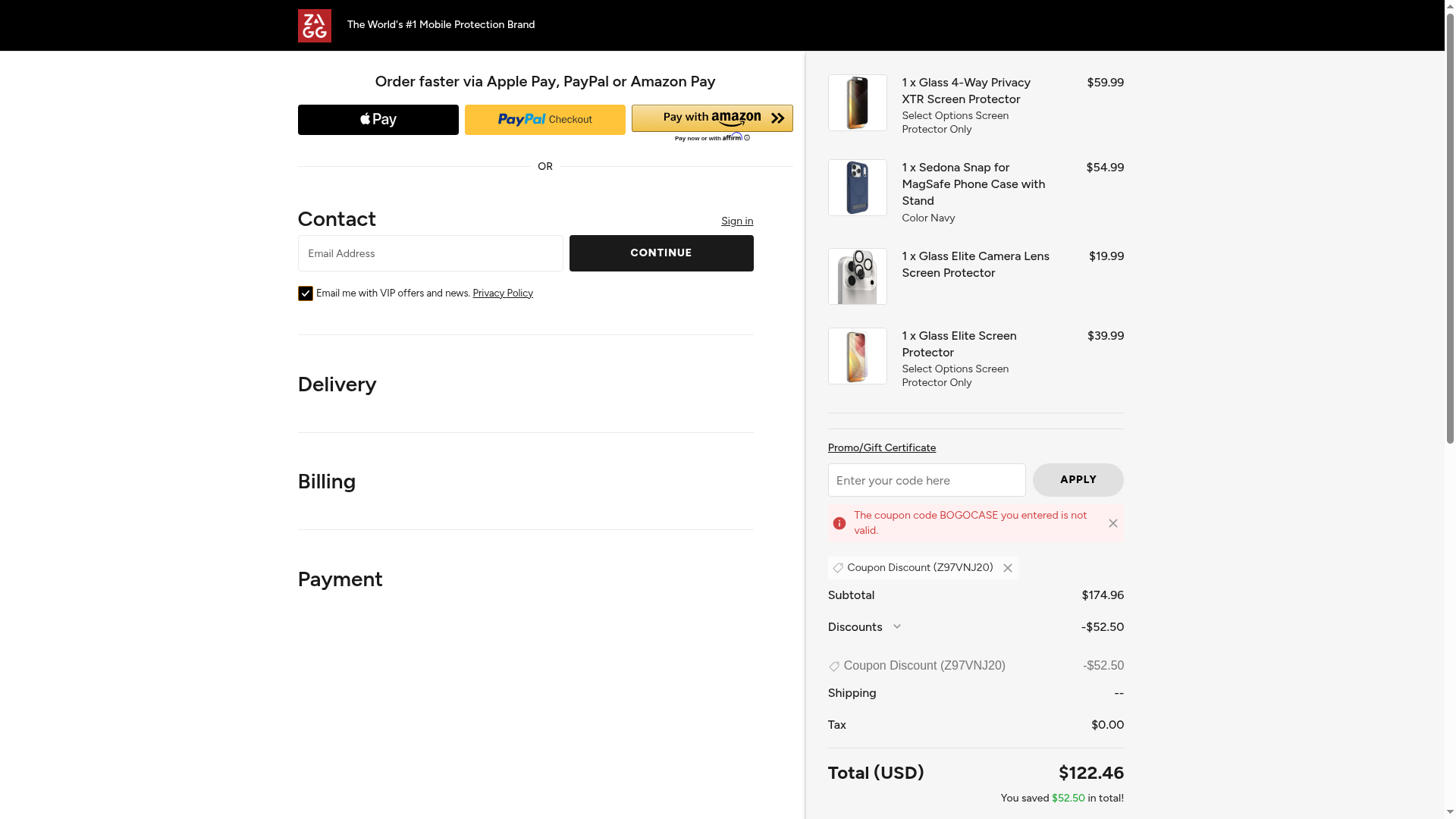Click the Affirm info icon

click(747, 138)
